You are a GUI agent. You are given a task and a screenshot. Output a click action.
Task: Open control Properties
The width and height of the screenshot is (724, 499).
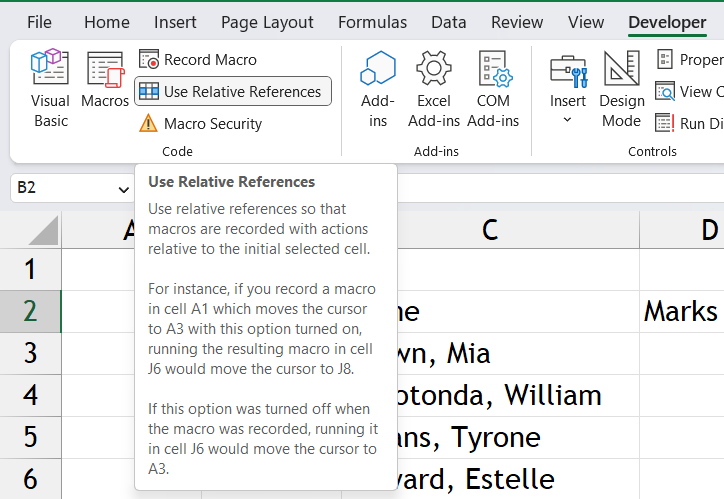point(689,60)
